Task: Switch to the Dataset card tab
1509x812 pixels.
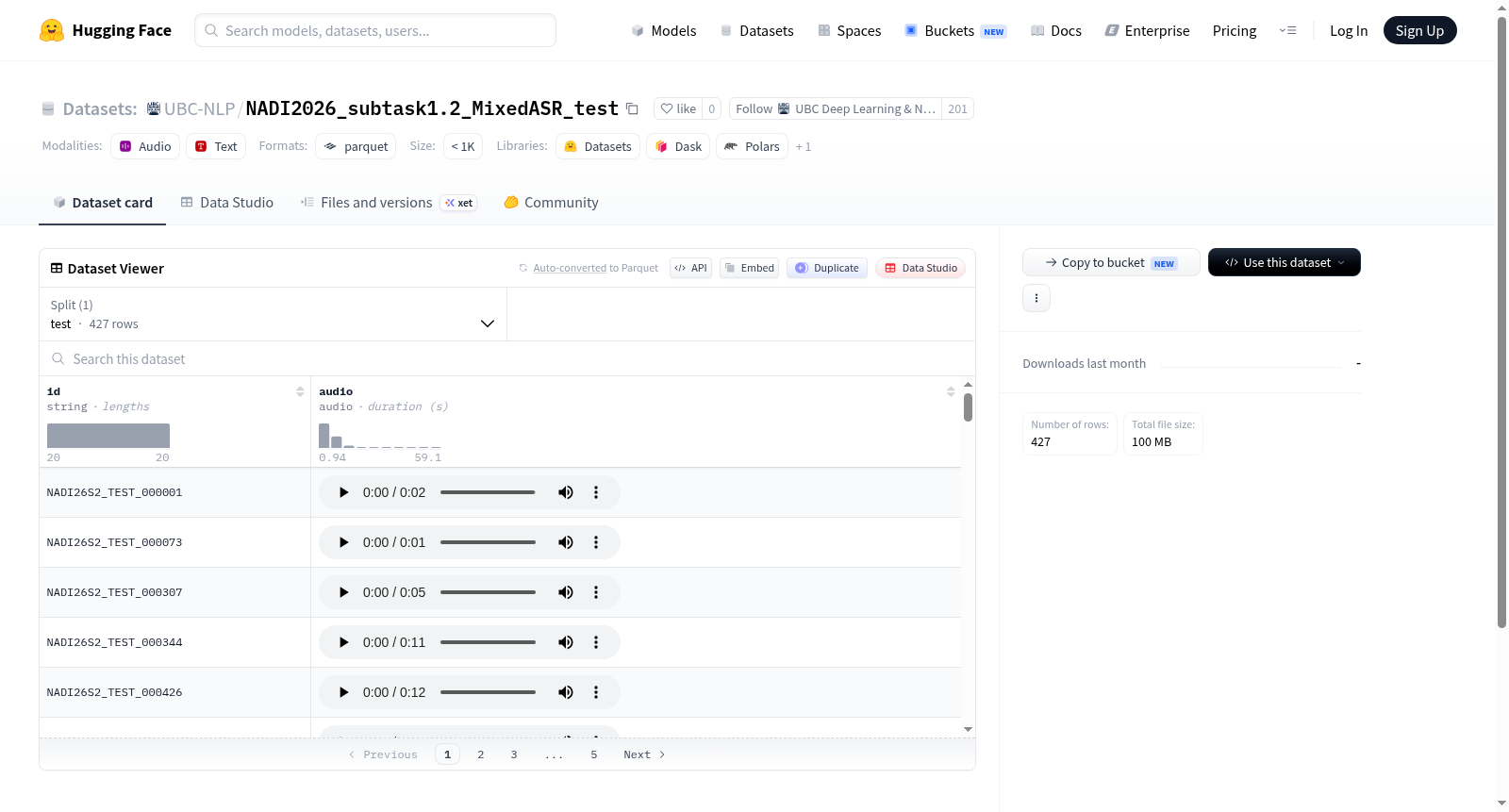Action: pyautogui.click(x=103, y=203)
